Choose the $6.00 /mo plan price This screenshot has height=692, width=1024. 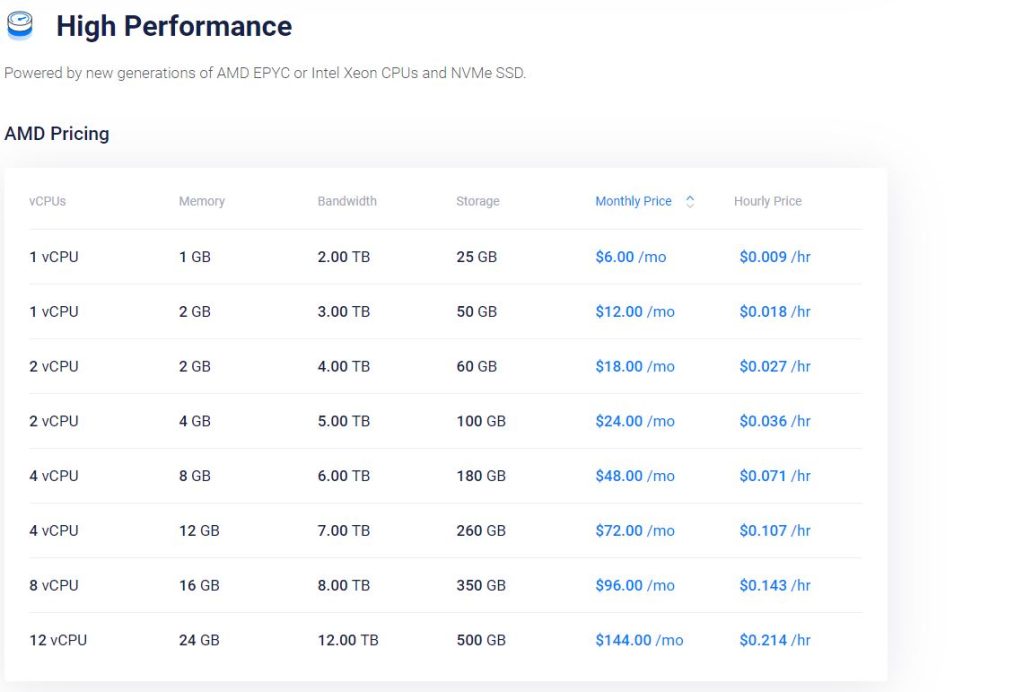[631, 257]
